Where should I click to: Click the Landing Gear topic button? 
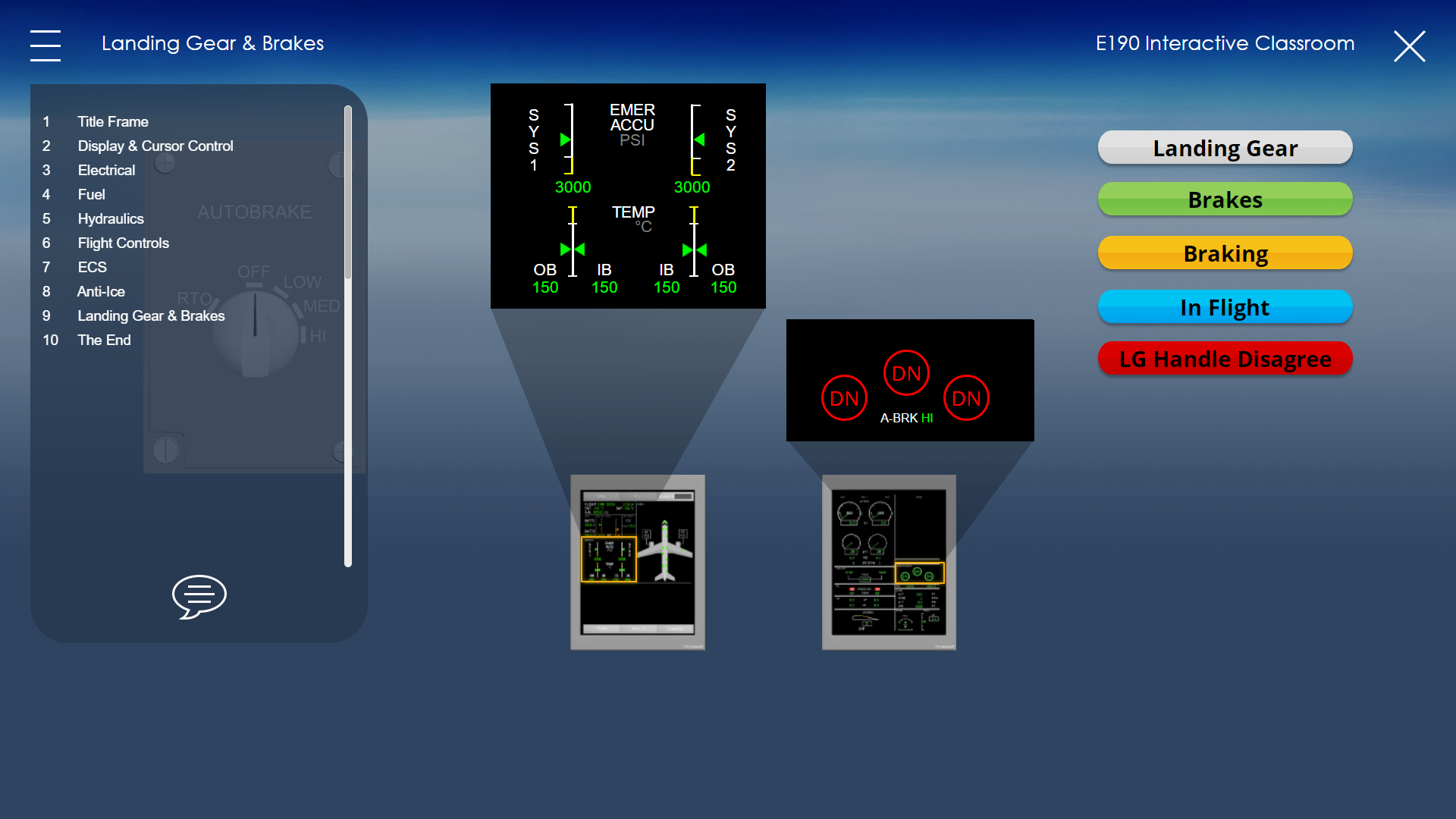[1224, 147]
